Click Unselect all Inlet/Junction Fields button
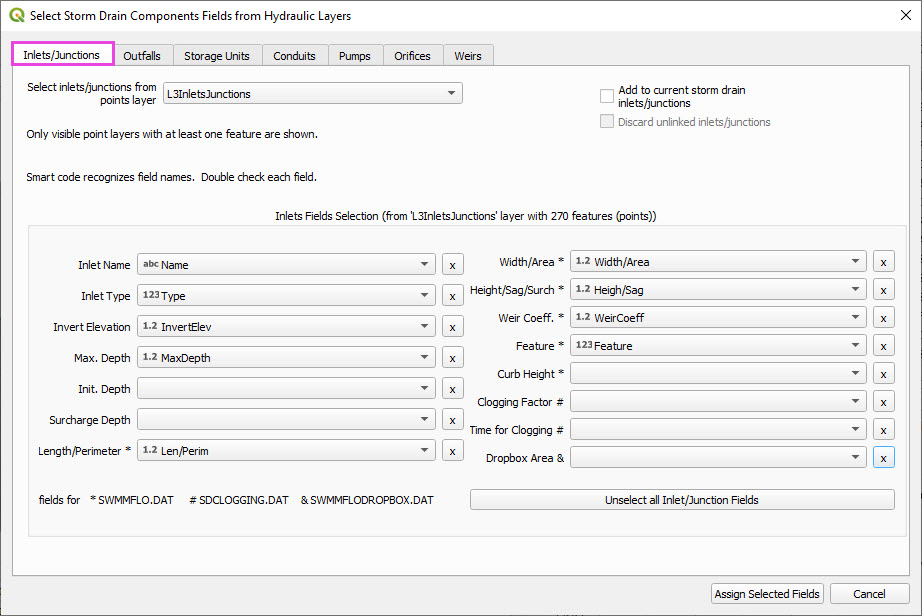Screen dimensions: 922x616 tap(682, 500)
